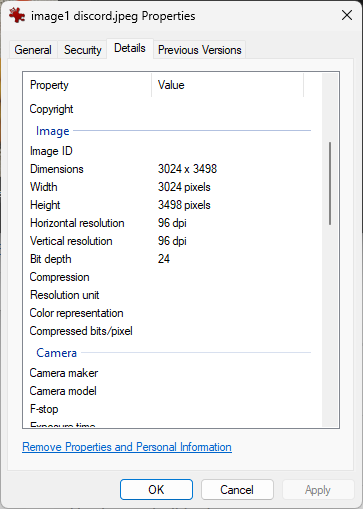Select the Width property row
This screenshot has width=363, height=509.
(170, 187)
